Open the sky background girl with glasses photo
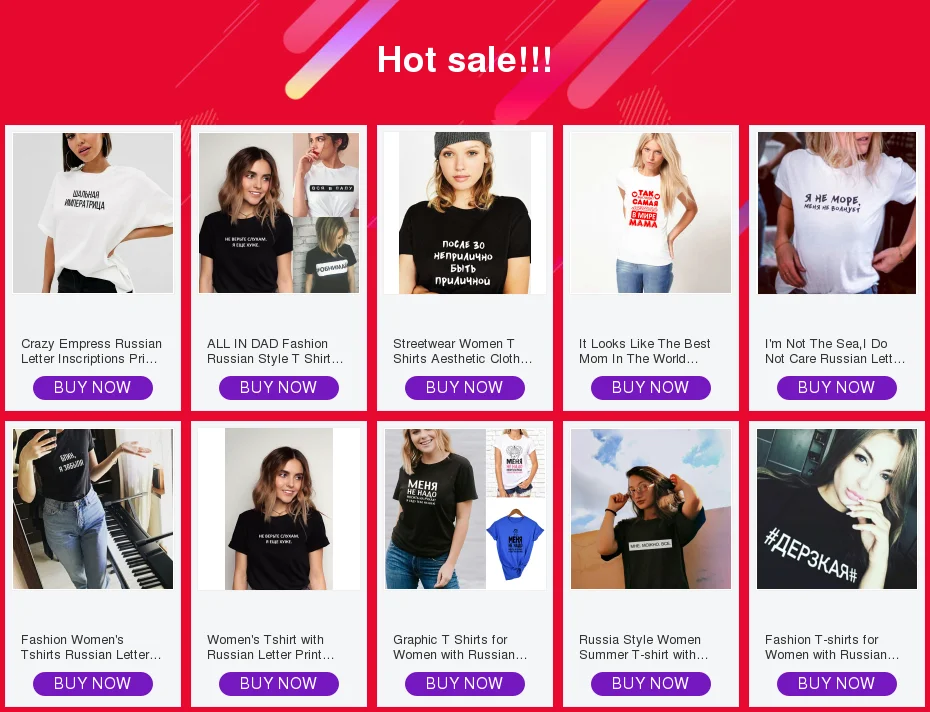The width and height of the screenshot is (930, 712). pyautogui.click(x=651, y=509)
